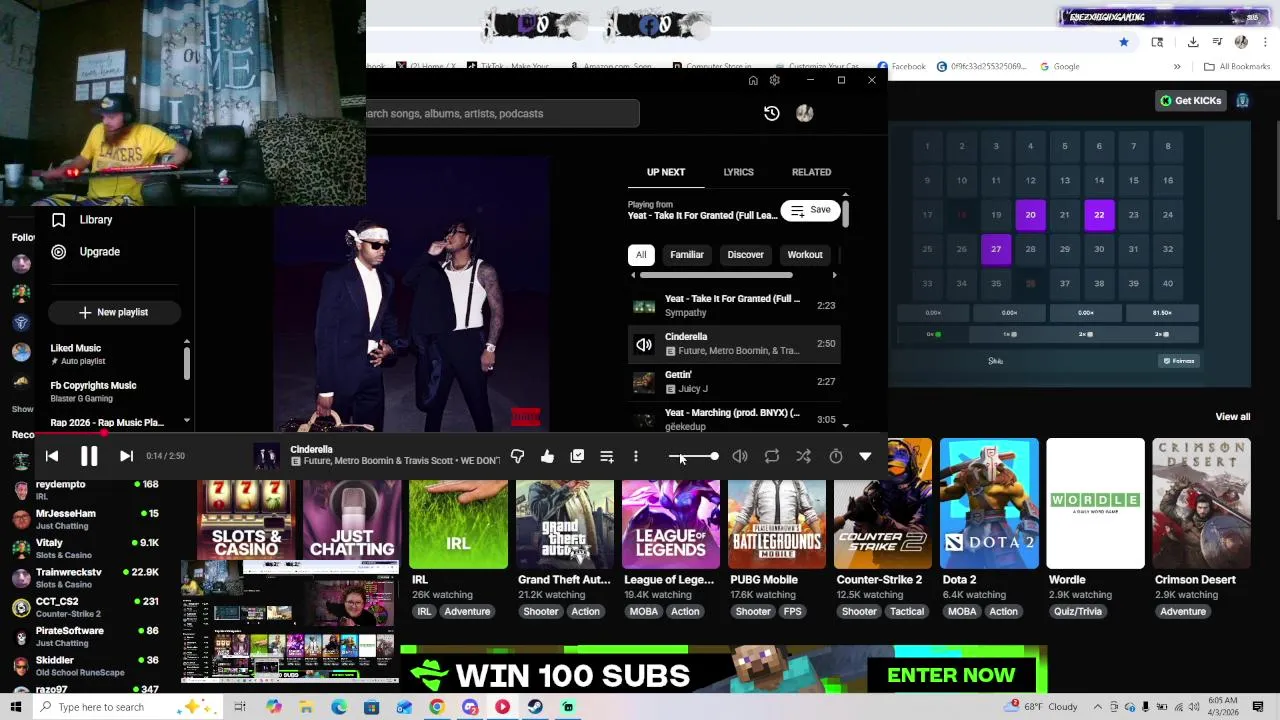The image size is (1280, 720).
Task: Open the Windows Start menu
Action: [16, 707]
